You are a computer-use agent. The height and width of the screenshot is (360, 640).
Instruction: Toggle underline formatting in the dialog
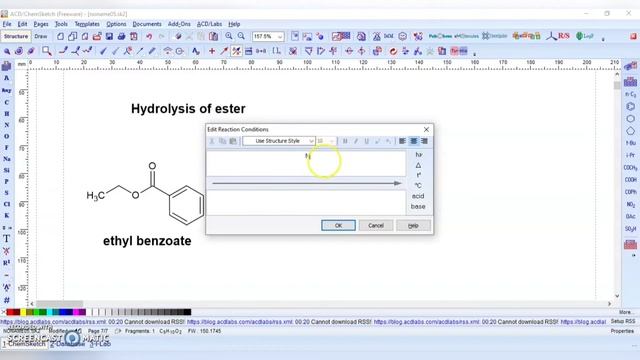pos(367,141)
